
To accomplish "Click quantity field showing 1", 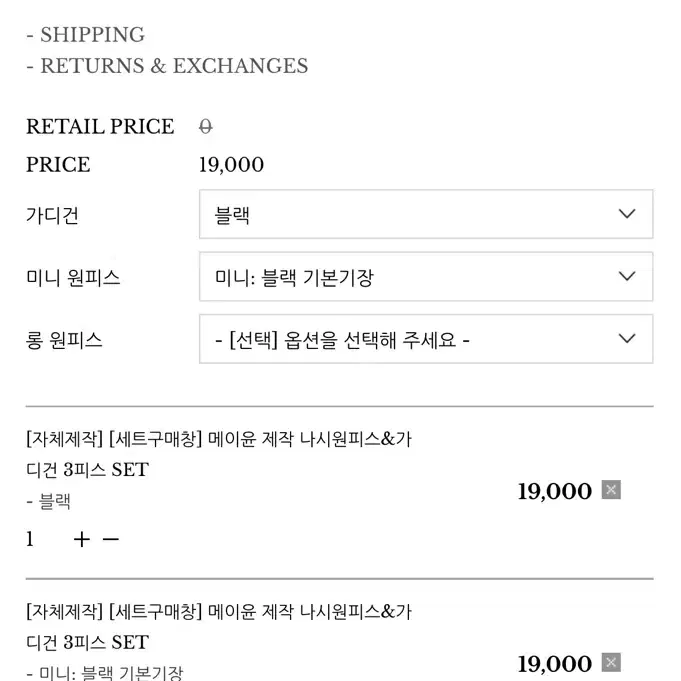I will pos(30,539).
